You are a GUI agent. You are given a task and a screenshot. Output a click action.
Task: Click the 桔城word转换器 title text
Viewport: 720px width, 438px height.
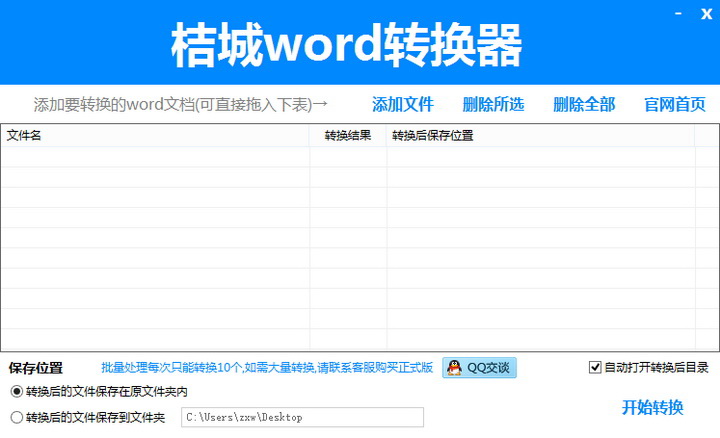pyautogui.click(x=347, y=45)
